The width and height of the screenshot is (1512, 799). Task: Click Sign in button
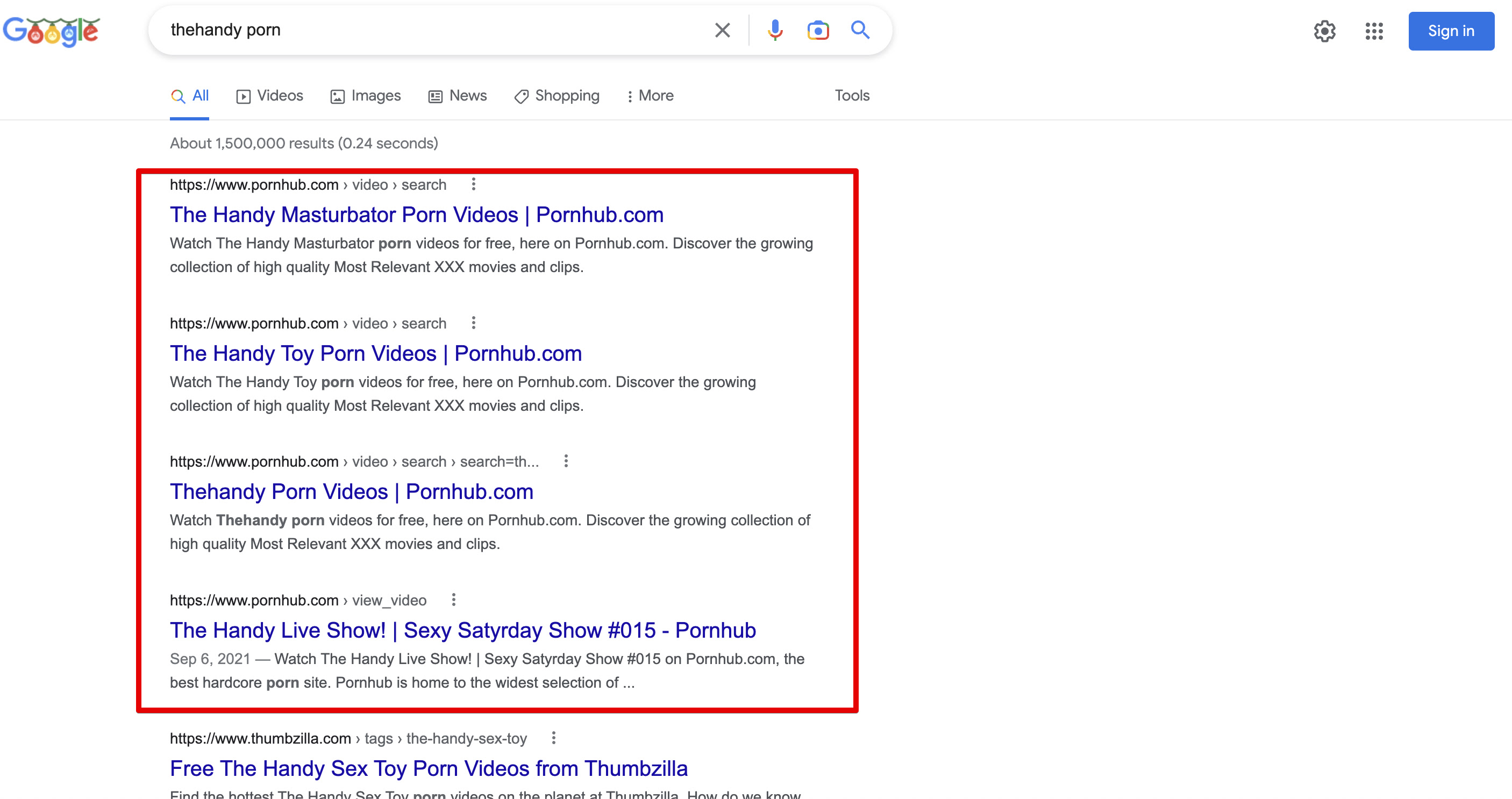1450,30
